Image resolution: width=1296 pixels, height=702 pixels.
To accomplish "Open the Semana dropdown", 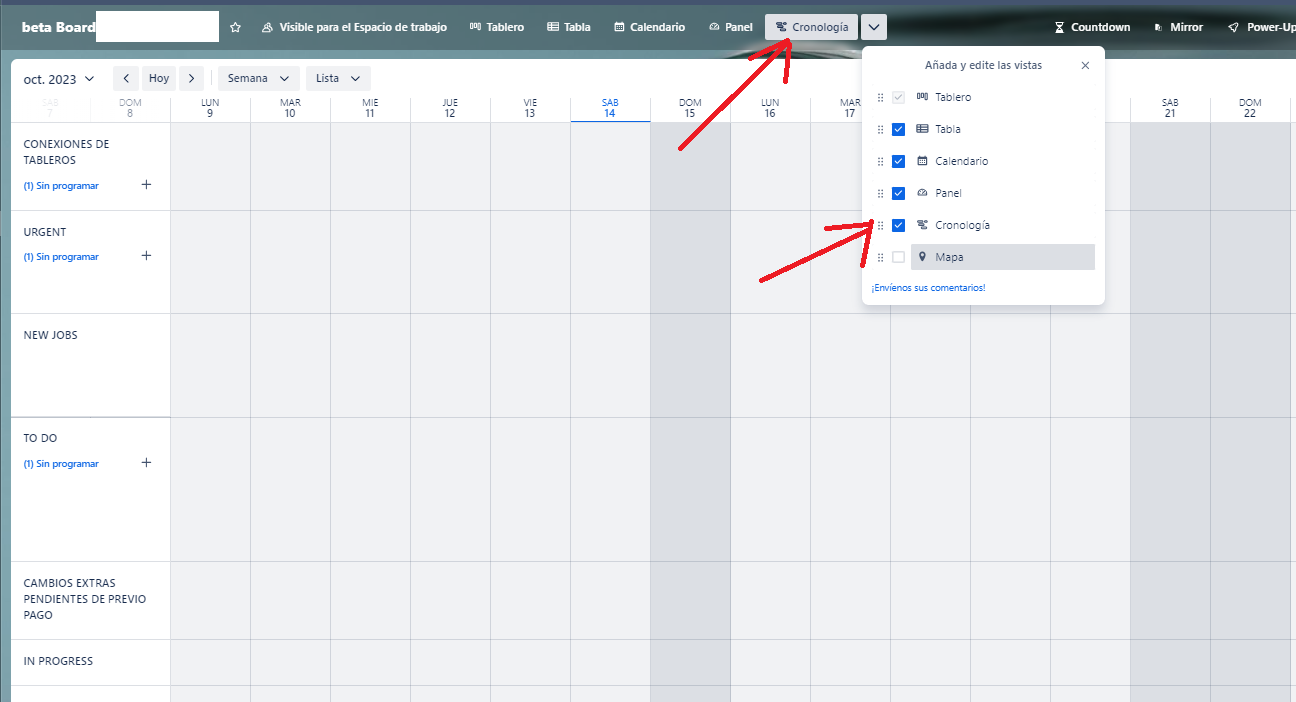I will click(x=258, y=78).
